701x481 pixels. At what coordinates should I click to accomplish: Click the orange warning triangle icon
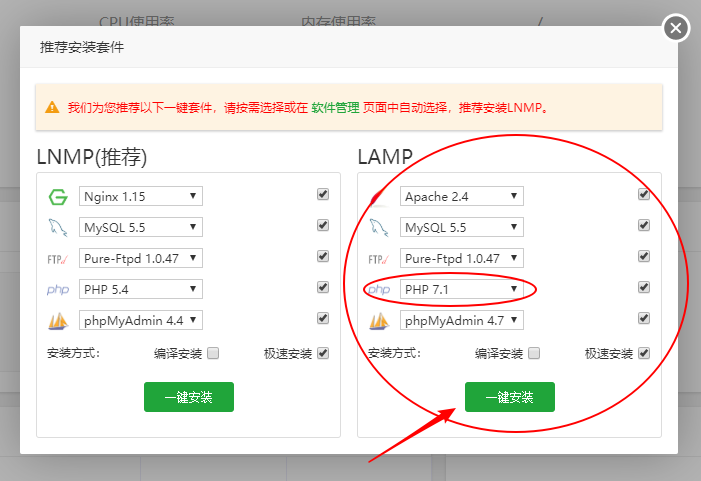[x=52, y=107]
